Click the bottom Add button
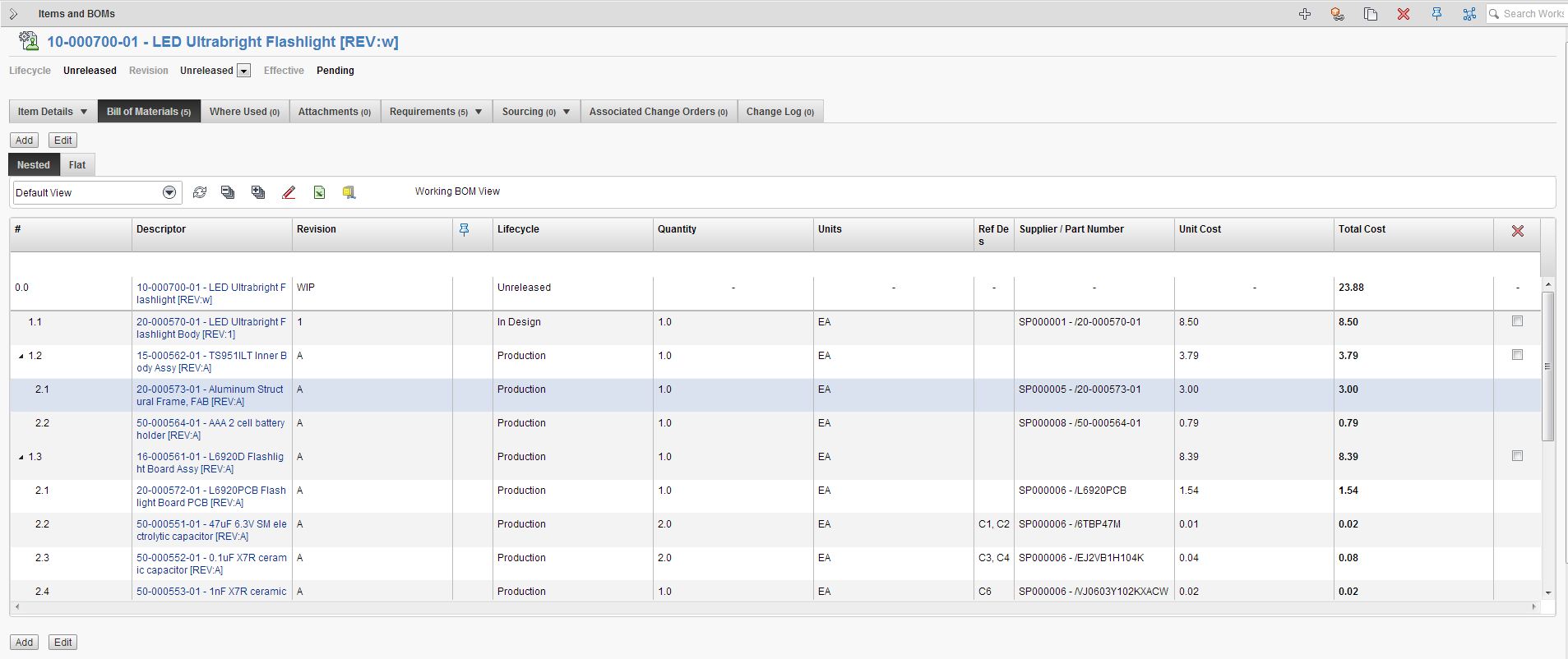This screenshot has height=659, width=1568. tap(25, 643)
